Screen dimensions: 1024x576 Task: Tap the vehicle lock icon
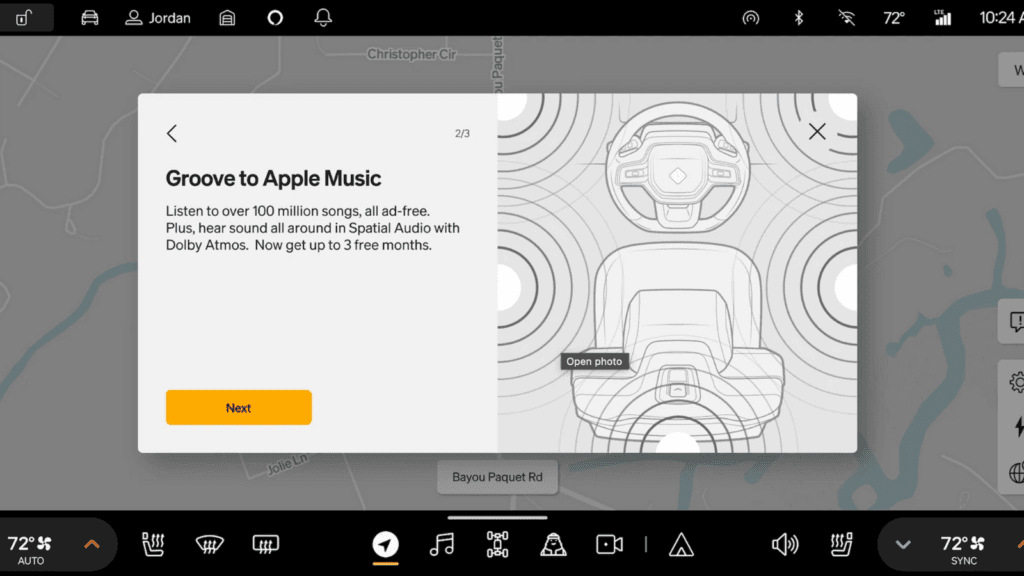pyautogui.click(x=26, y=18)
